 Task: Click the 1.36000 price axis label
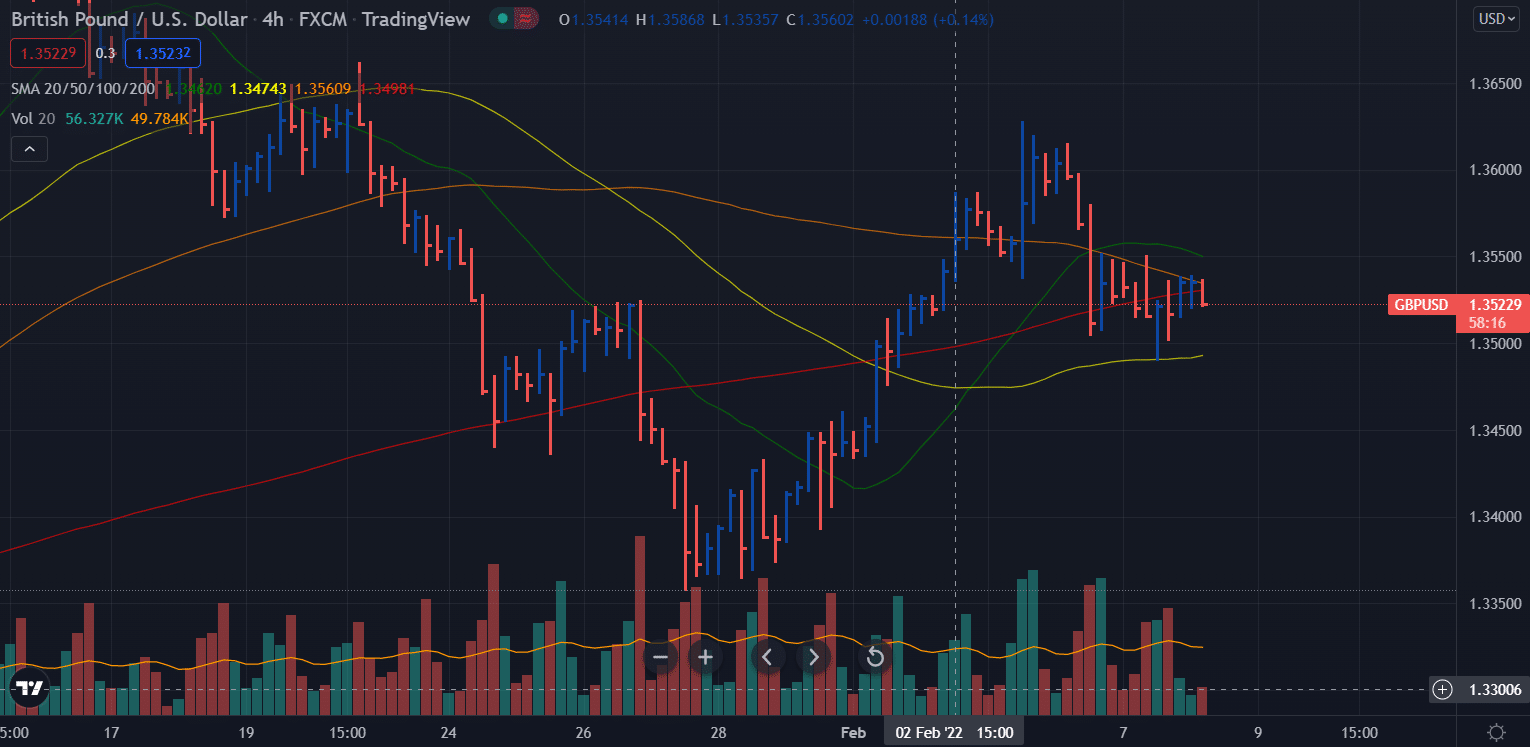coord(1494,171)
